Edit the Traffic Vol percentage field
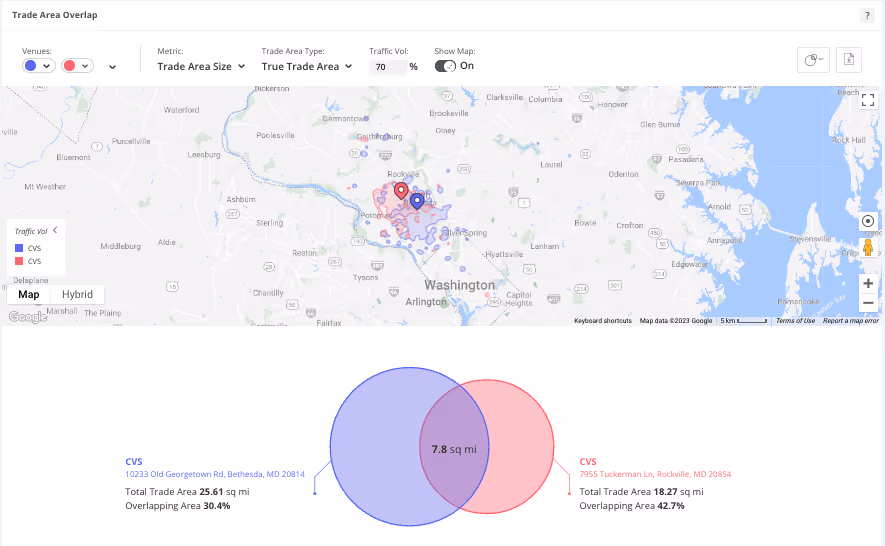The height and width of the screenshot is (546, 885). coord(387,67)
